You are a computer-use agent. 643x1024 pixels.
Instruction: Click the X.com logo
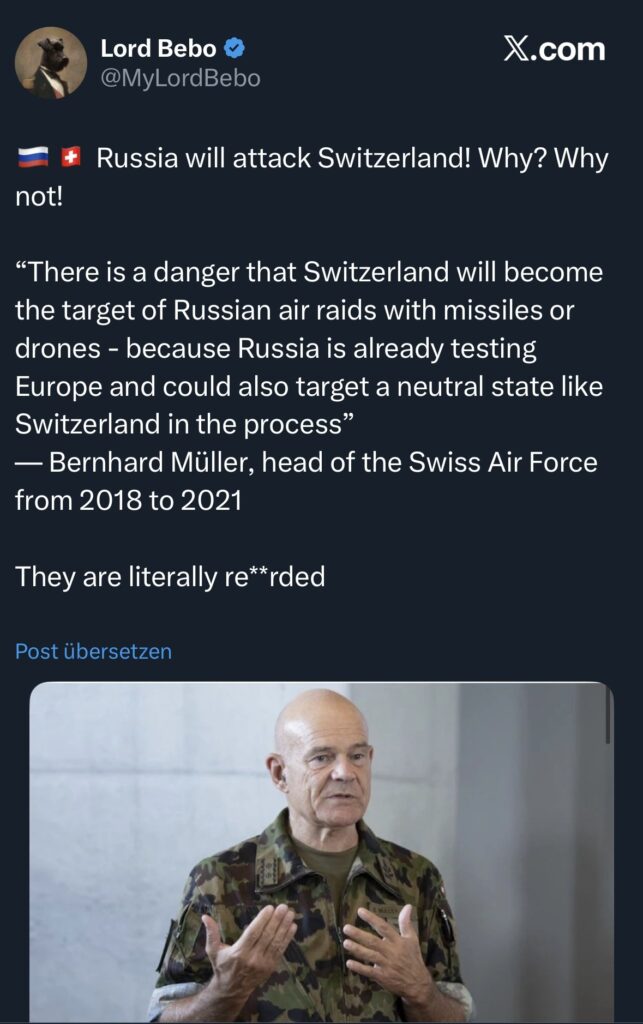point(553,49)
